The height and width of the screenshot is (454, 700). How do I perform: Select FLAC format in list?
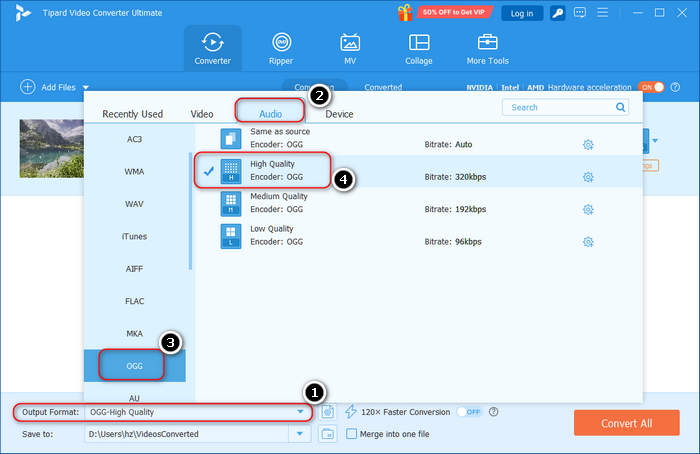point(134,301)
